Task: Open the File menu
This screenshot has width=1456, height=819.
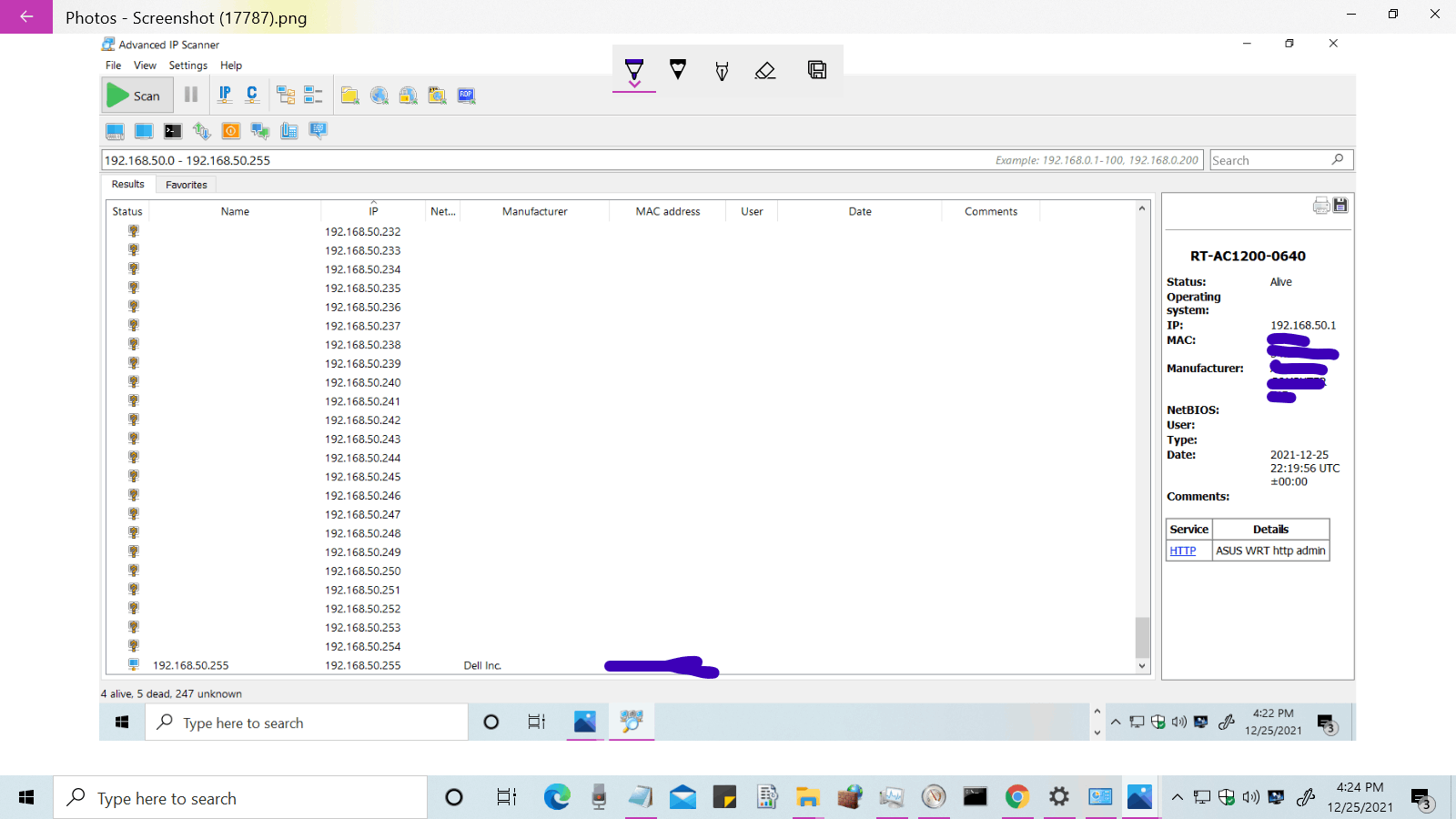Action: (x=113, y=66)
